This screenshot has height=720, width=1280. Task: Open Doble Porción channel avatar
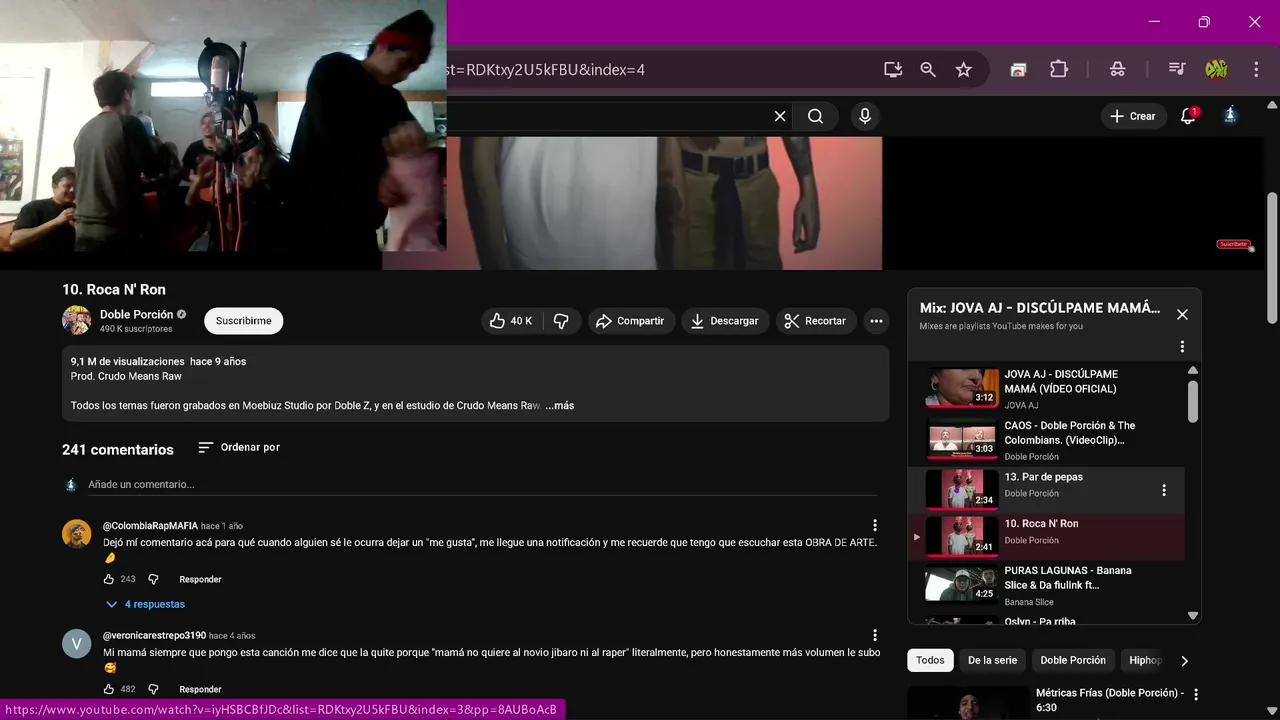coord(77,320)
